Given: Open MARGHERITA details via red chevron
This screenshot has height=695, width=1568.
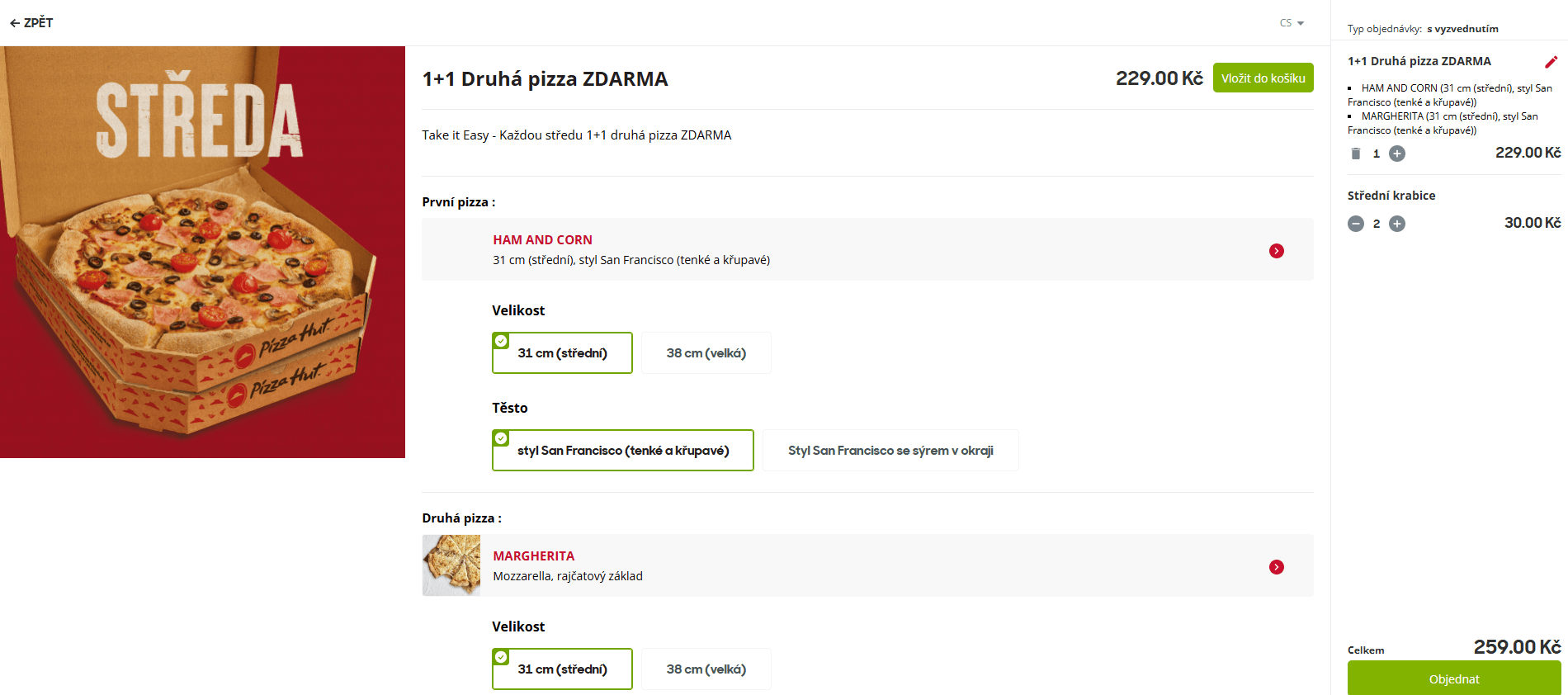Looking at the screenshot, I should [x=1277, y=566].
